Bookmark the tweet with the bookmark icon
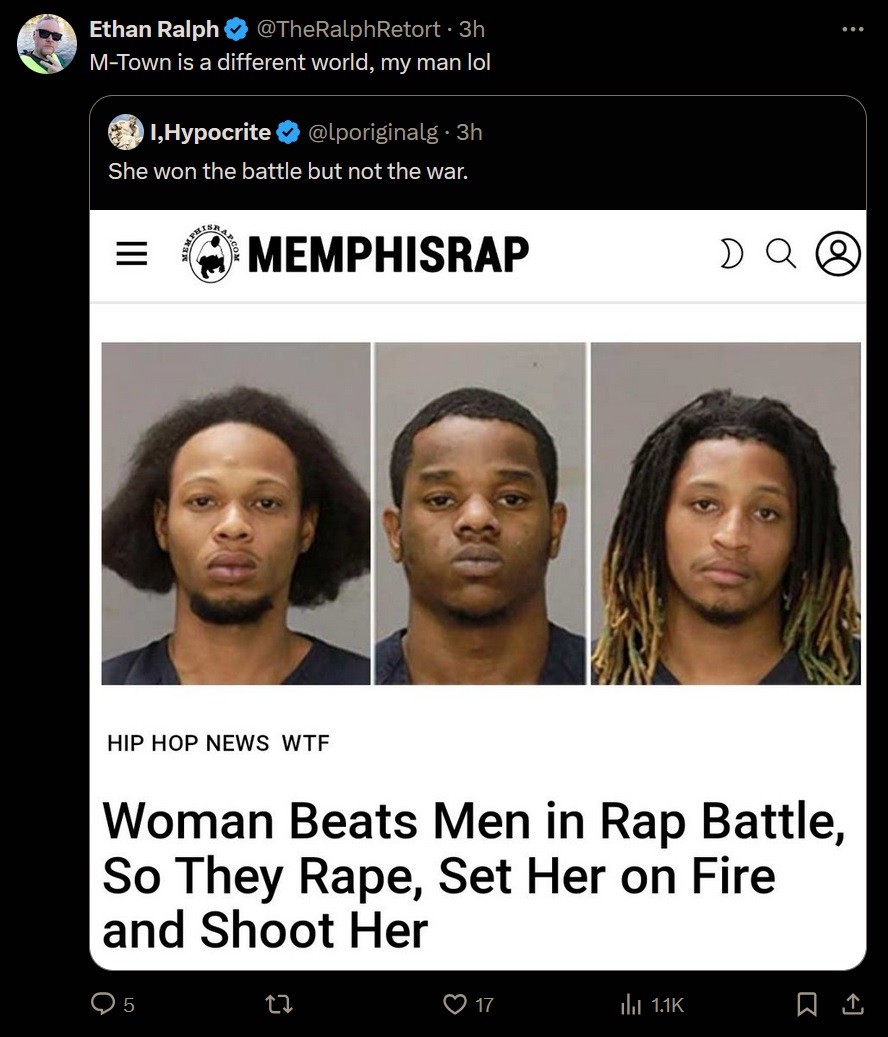Image resolution: width=888 pixels, height=1037 pixels. [x=807, y=1005]
